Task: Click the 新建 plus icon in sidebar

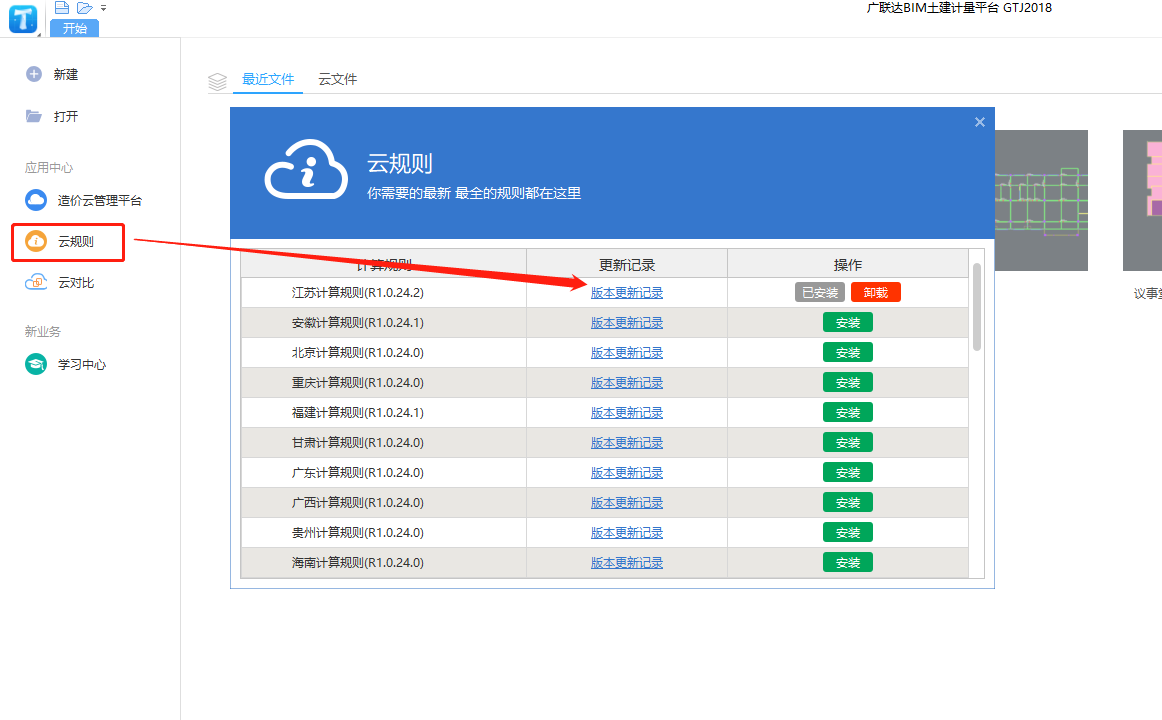Action: click(34, 74)
